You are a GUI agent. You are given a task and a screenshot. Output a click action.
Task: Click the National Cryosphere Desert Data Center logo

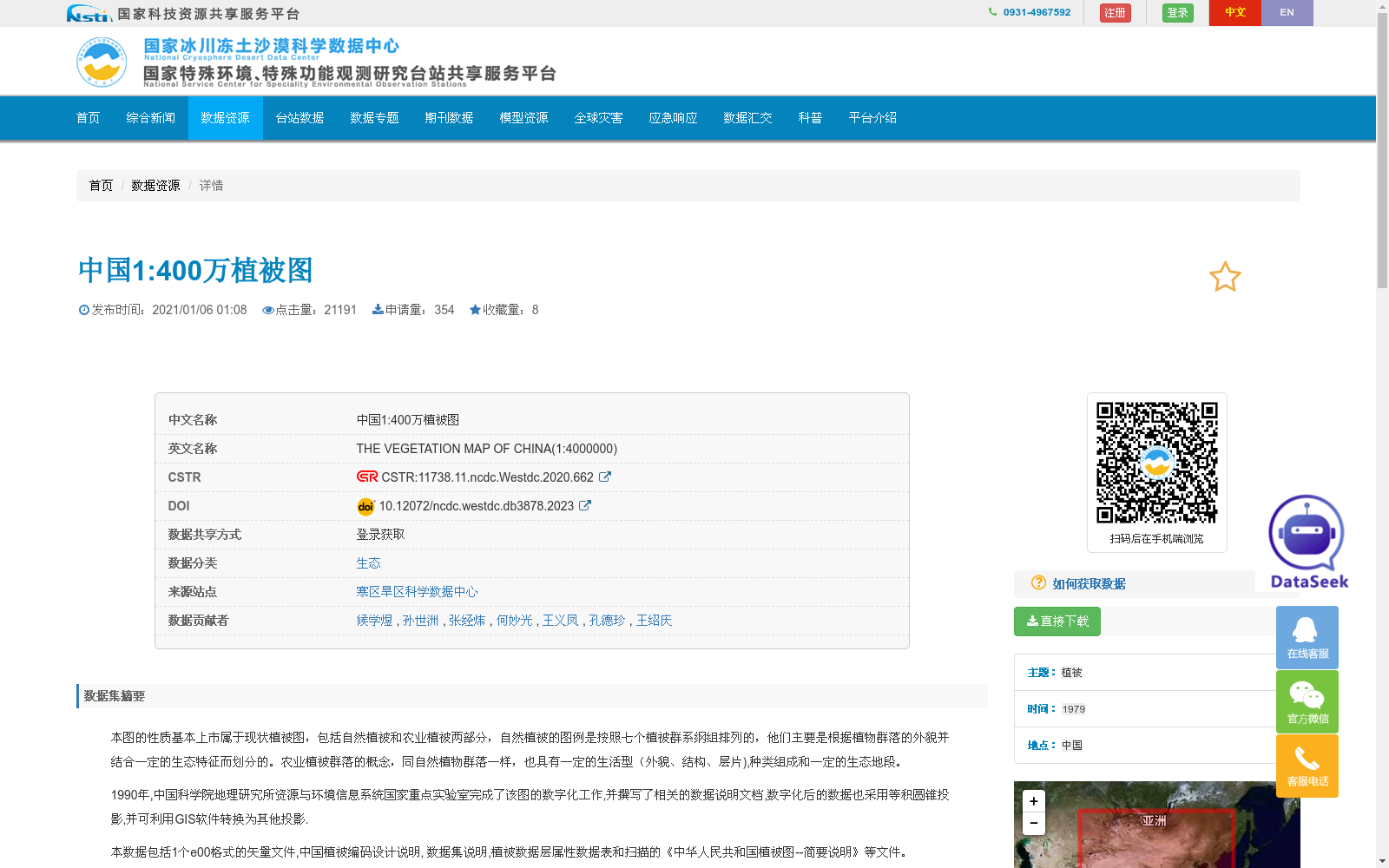(316, 62)
